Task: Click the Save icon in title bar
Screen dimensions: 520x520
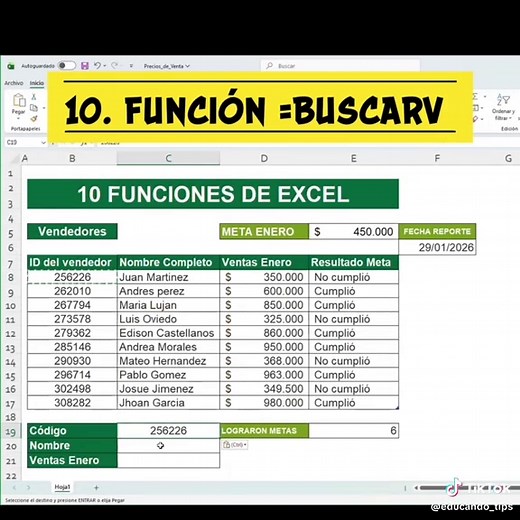Action: (x=85, y=66)
